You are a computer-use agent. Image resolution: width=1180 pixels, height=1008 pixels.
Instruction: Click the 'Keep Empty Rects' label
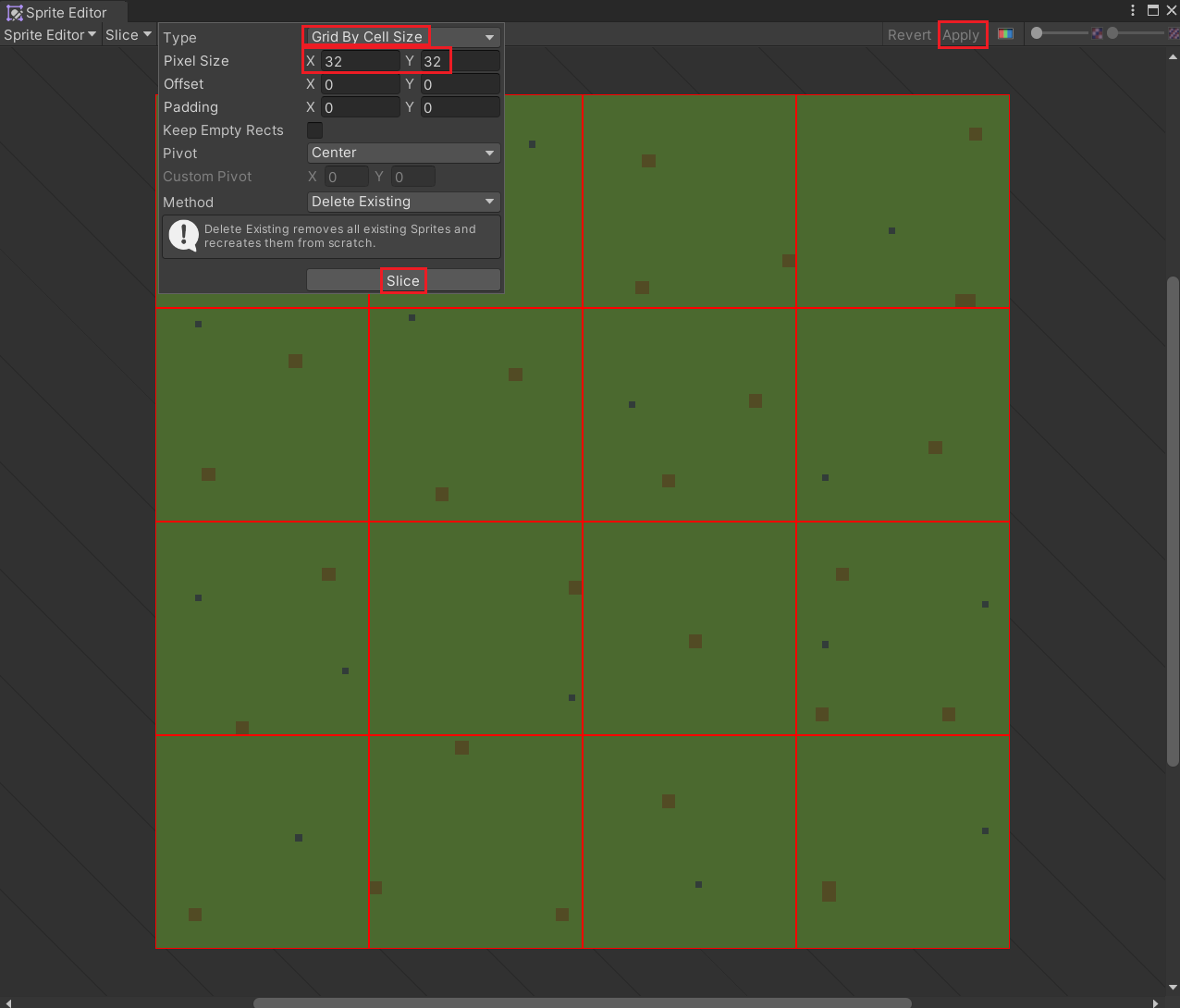(x=223, y=130)
